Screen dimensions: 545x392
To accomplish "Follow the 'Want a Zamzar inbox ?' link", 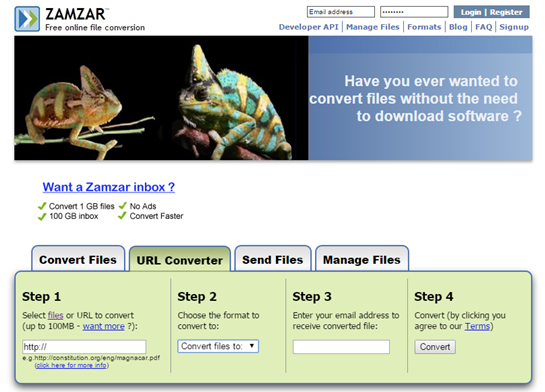I will pyautogui.click(x=108, y=187).
